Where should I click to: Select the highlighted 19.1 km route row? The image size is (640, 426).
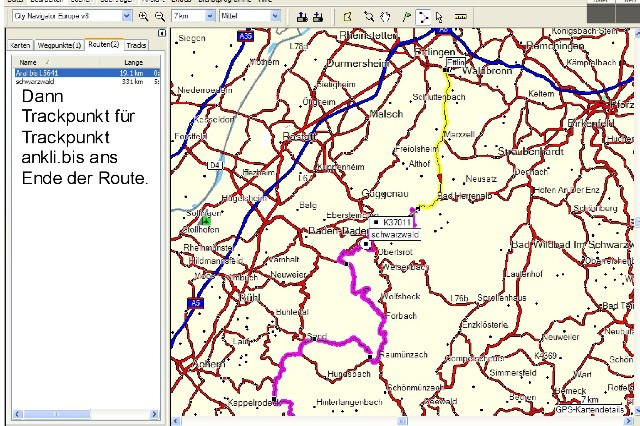[80, 73]
